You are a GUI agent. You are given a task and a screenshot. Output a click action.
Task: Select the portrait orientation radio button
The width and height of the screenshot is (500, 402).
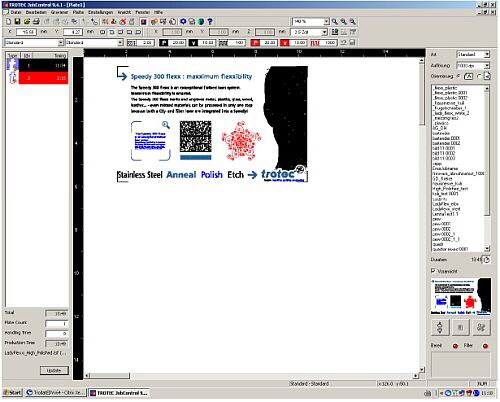[x=479, y=76]
